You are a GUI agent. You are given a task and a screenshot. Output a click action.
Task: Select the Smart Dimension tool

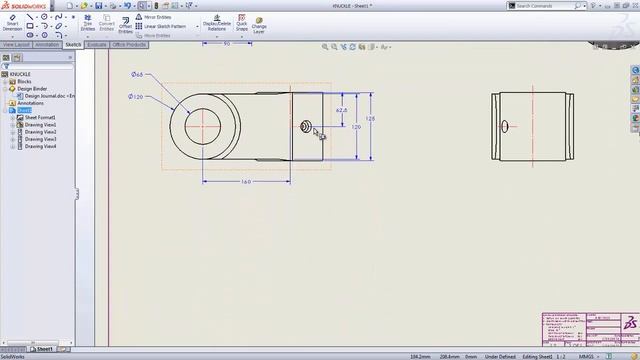(x=12, y=22)
